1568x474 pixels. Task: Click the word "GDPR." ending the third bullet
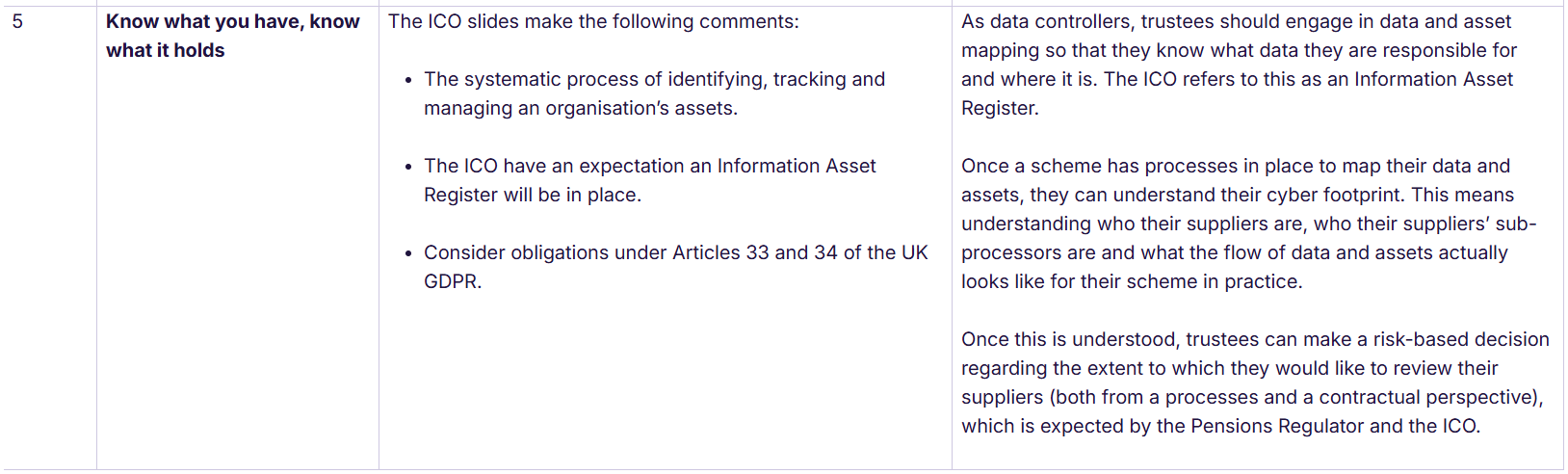tap(453, 281)
